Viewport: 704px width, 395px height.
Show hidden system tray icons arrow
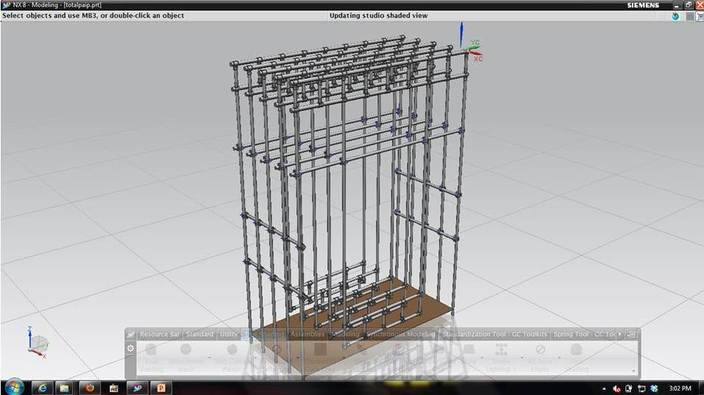[604, 389]
